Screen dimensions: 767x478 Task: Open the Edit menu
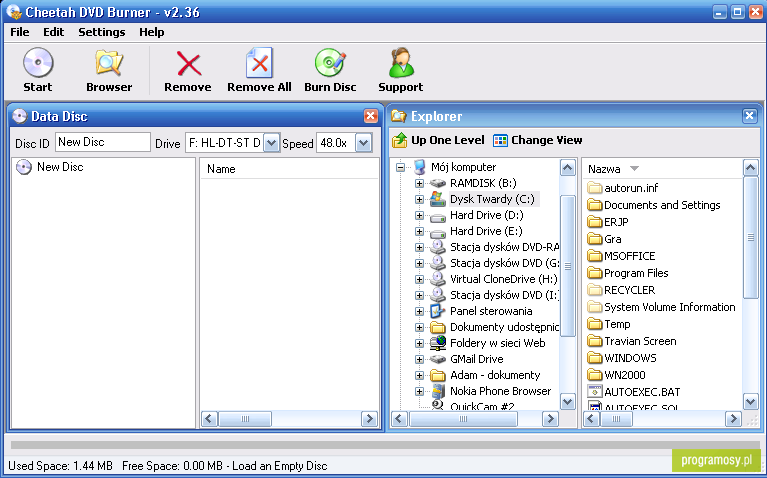(x=53, y=32)
